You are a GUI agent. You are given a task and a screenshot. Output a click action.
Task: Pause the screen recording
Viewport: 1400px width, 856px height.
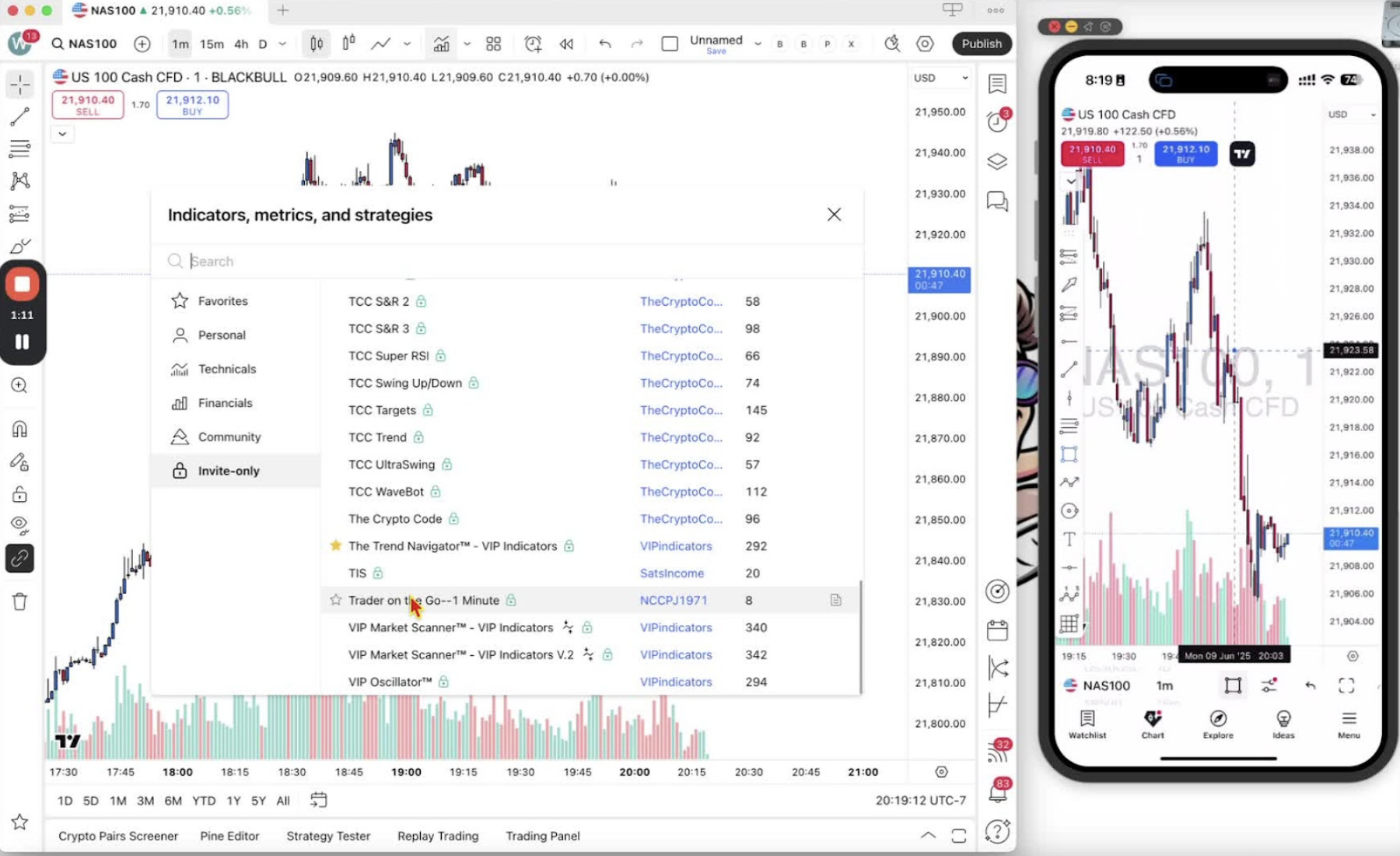pos(23,342)
